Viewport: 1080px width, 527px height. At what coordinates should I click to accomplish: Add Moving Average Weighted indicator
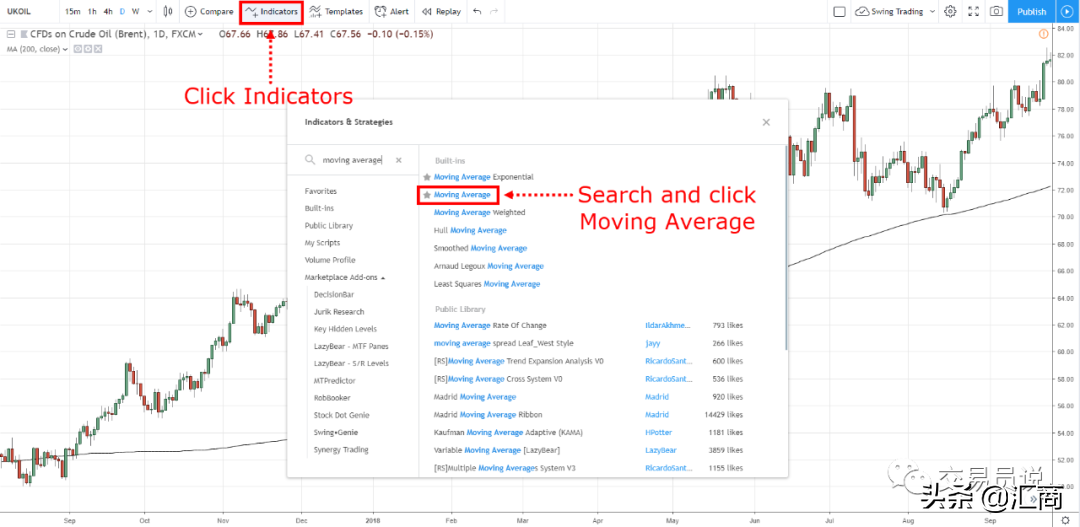point(479,212)
